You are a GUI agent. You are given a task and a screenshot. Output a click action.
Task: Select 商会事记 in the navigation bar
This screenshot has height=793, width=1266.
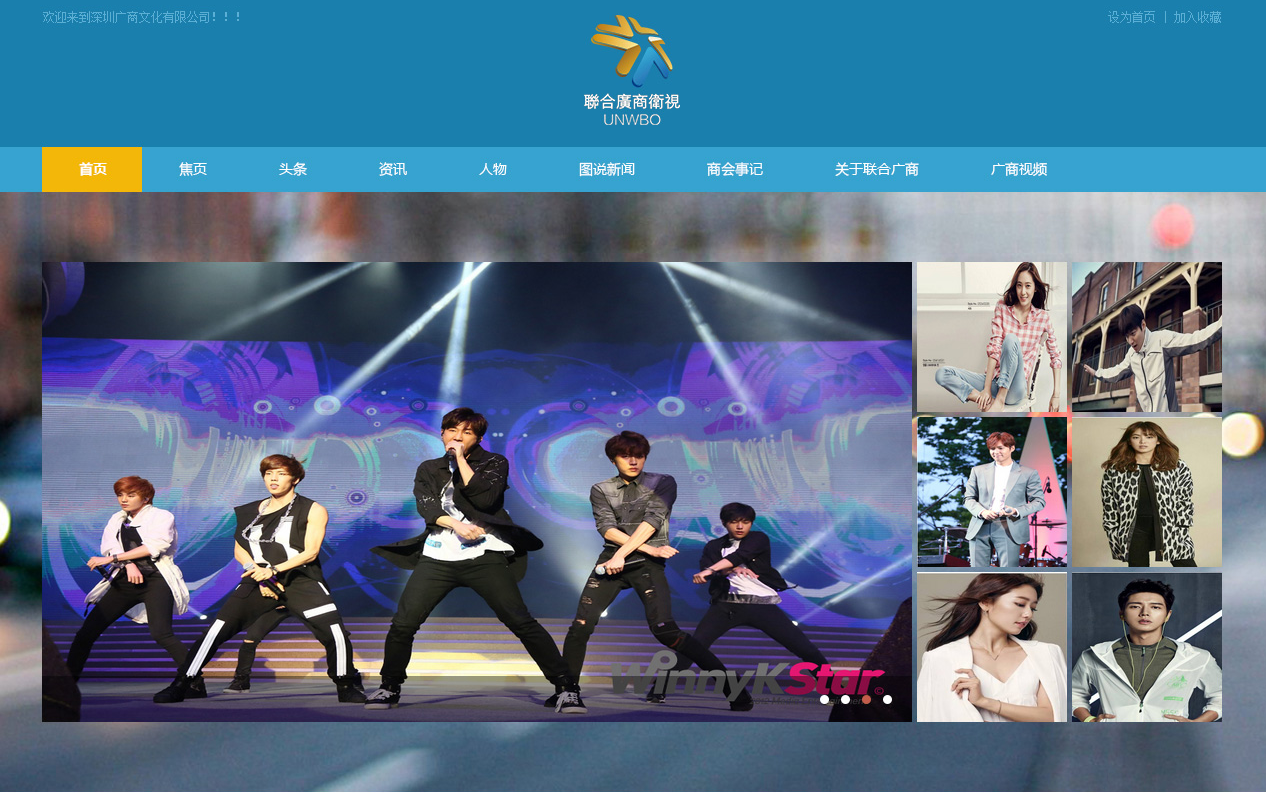point(734,169)
